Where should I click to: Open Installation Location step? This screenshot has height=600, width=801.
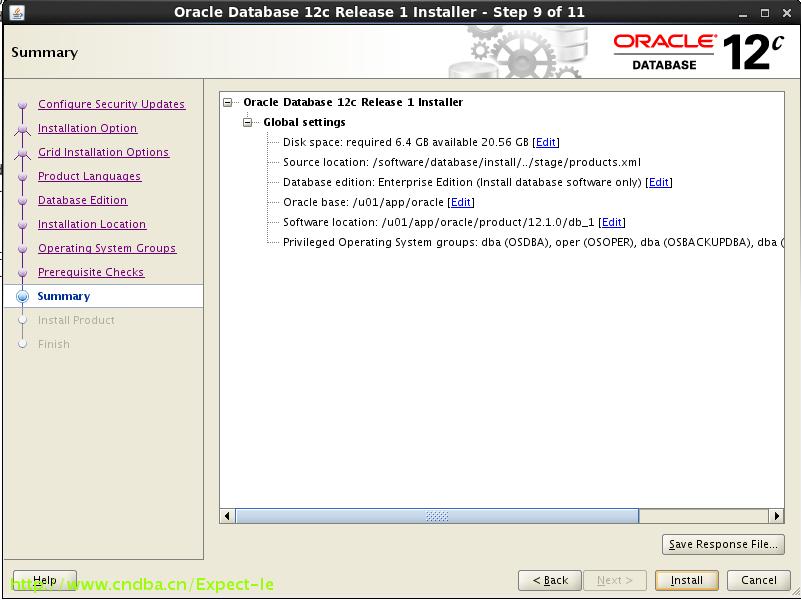click(x=92, y=224)
